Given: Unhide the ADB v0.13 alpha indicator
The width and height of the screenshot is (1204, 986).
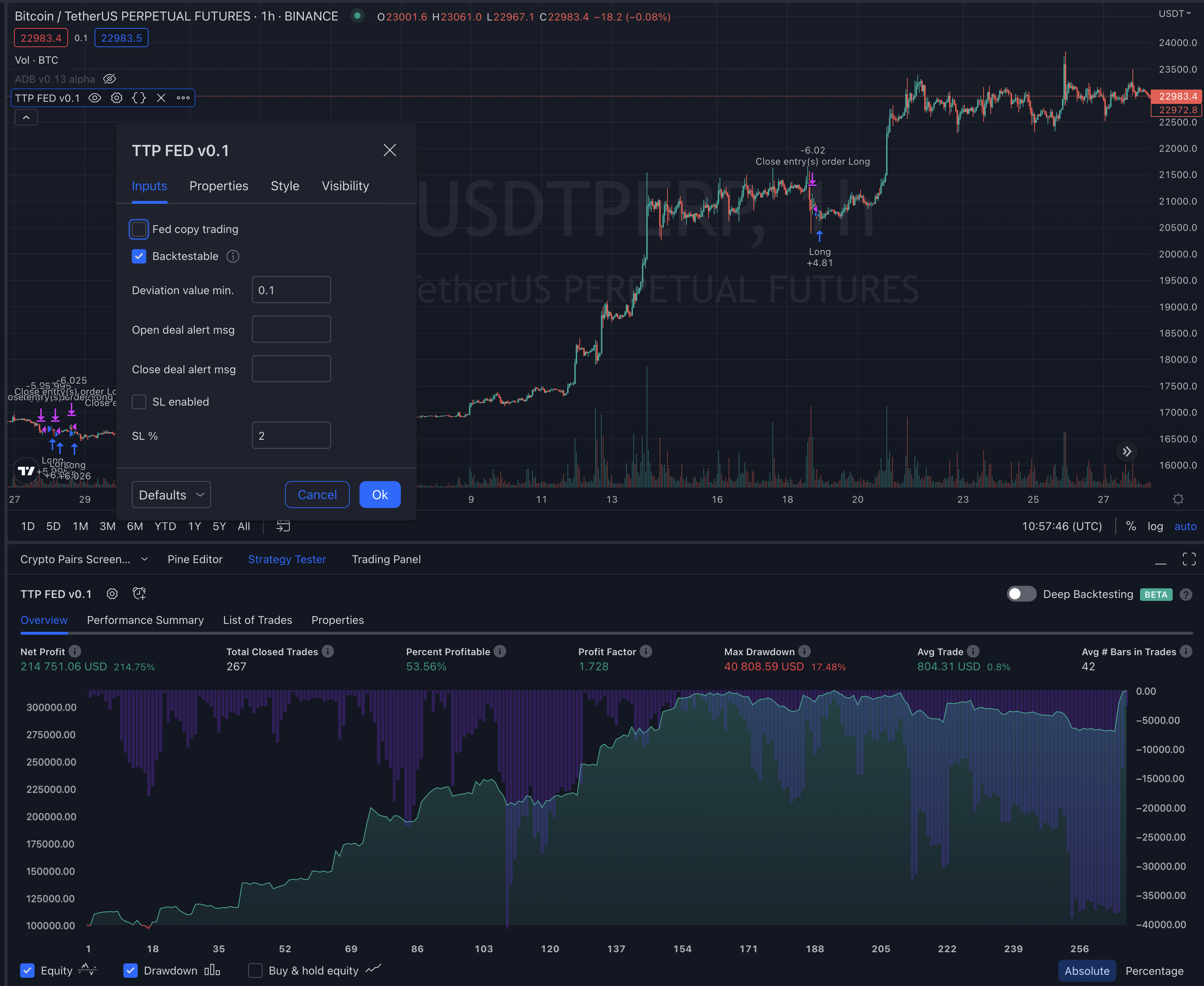Looking at the screenshot, I should point(110,79).
